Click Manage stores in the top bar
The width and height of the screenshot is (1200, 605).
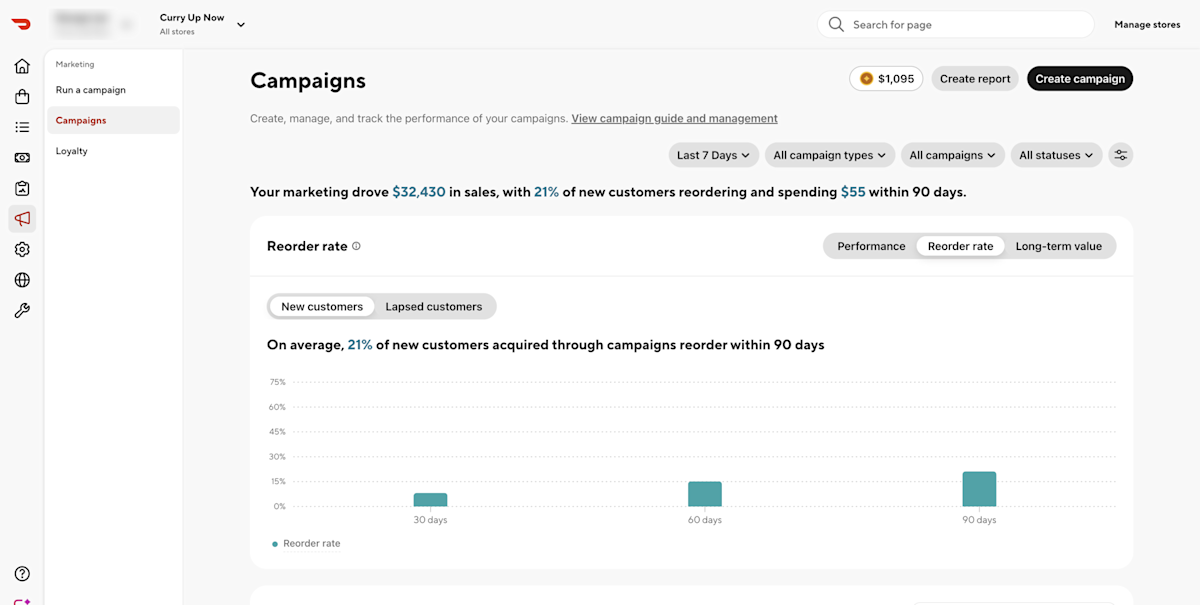click(x=1147, y=25)
